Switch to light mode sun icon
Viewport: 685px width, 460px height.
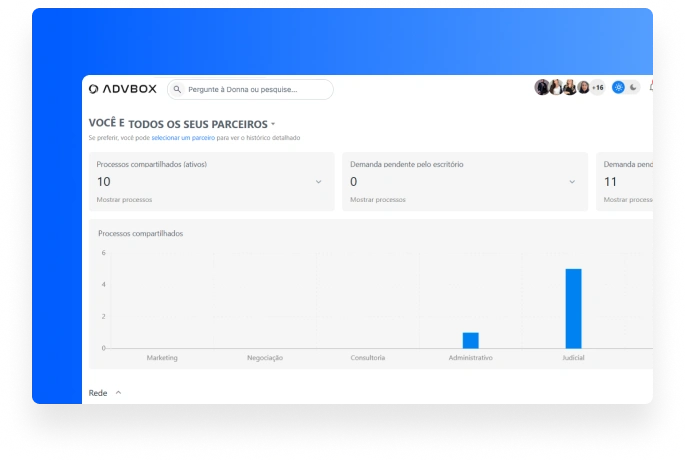point(618,87)
